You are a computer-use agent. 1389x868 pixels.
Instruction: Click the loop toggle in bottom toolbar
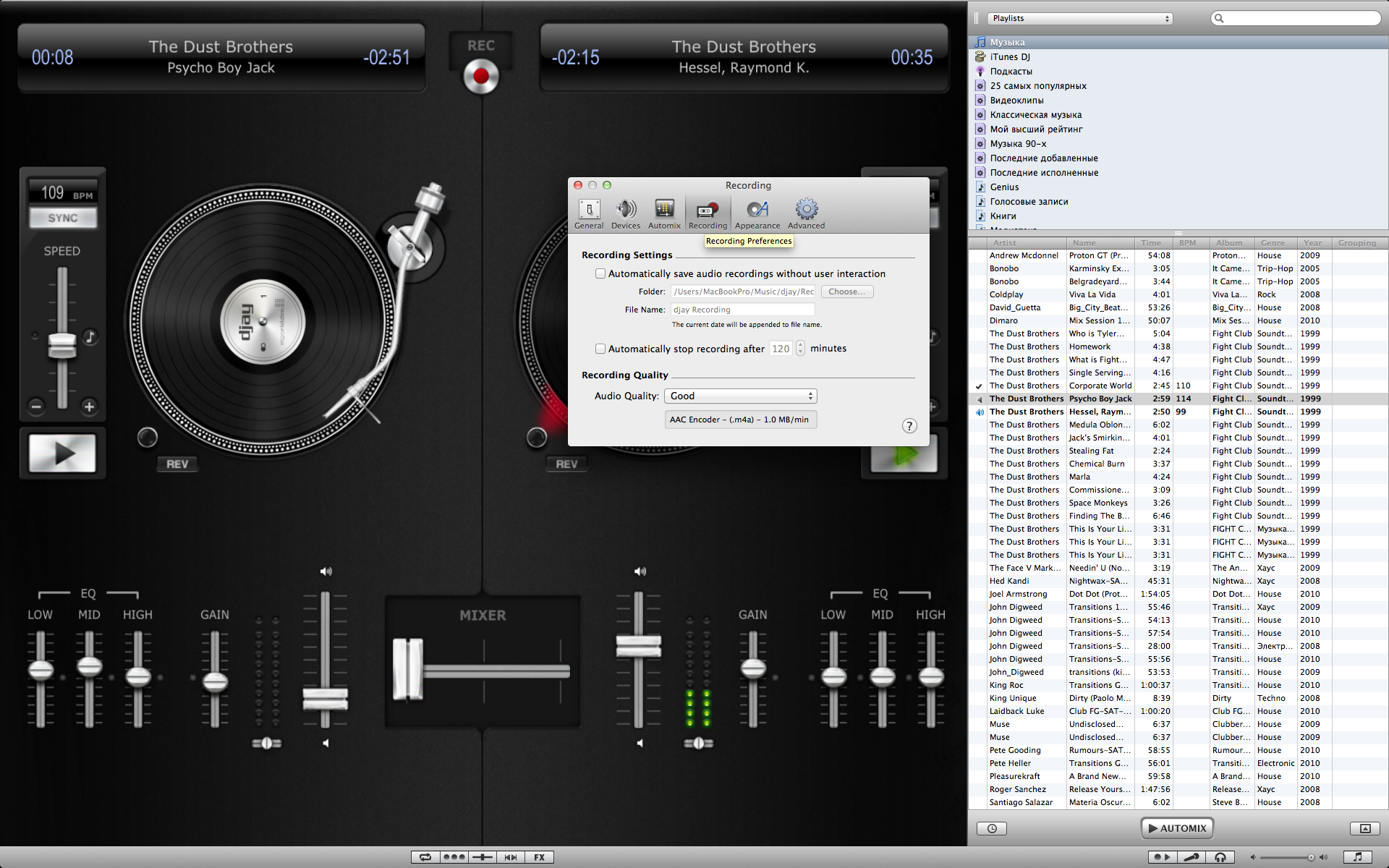point(425,857)
